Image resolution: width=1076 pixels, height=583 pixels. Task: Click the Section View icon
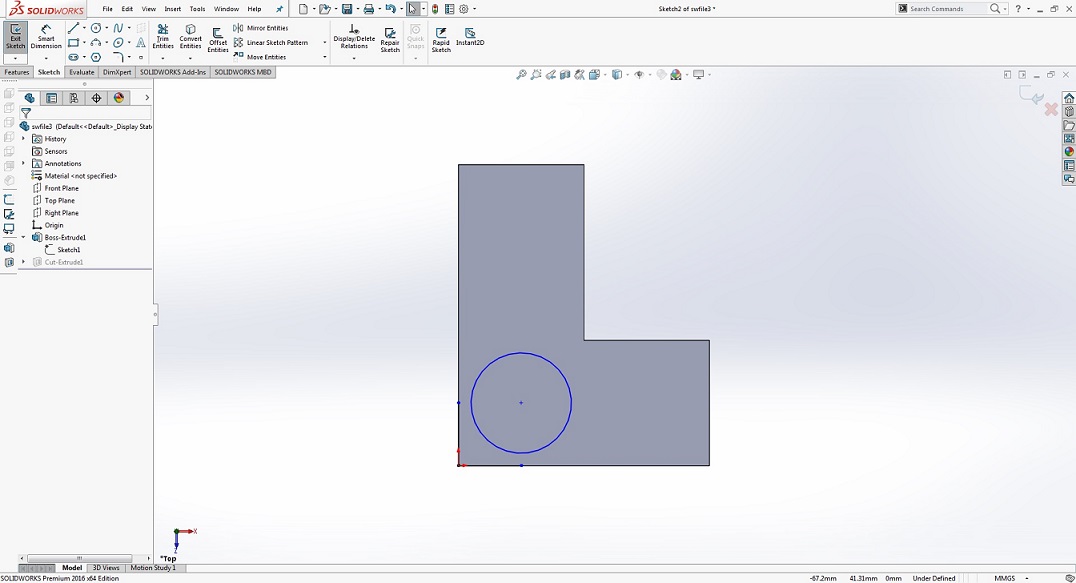click(x=565, y=75)
